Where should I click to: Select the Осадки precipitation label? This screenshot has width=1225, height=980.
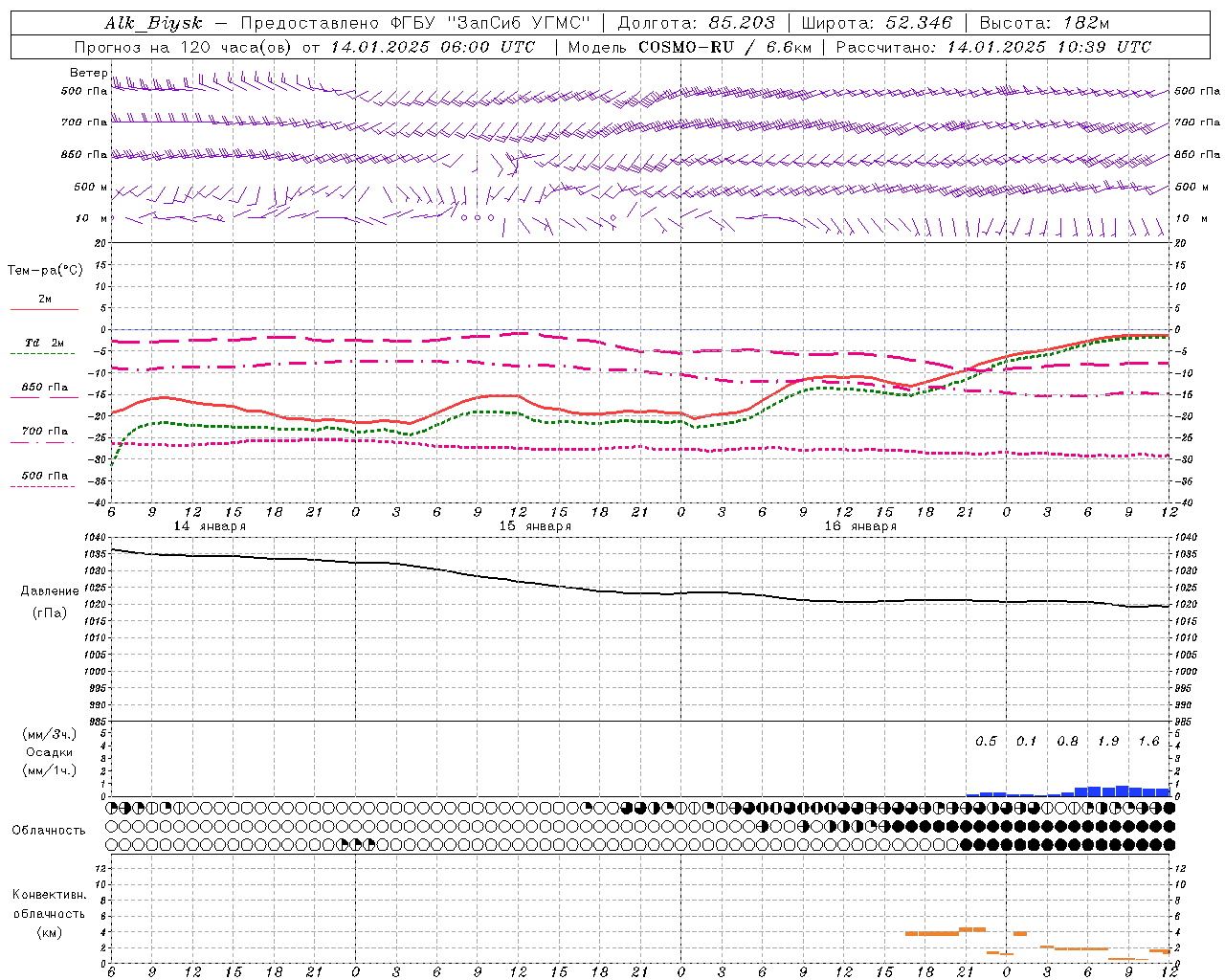pos(49,752)
